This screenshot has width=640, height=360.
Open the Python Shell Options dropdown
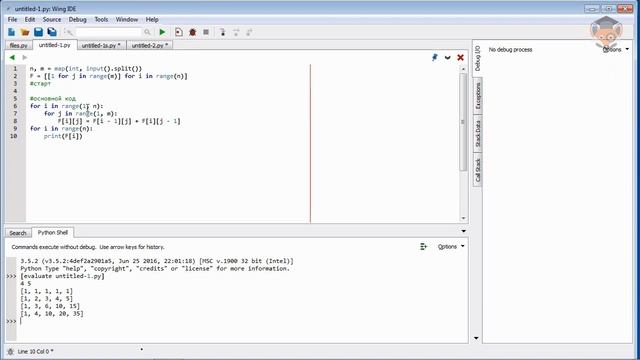pos(451,247)
